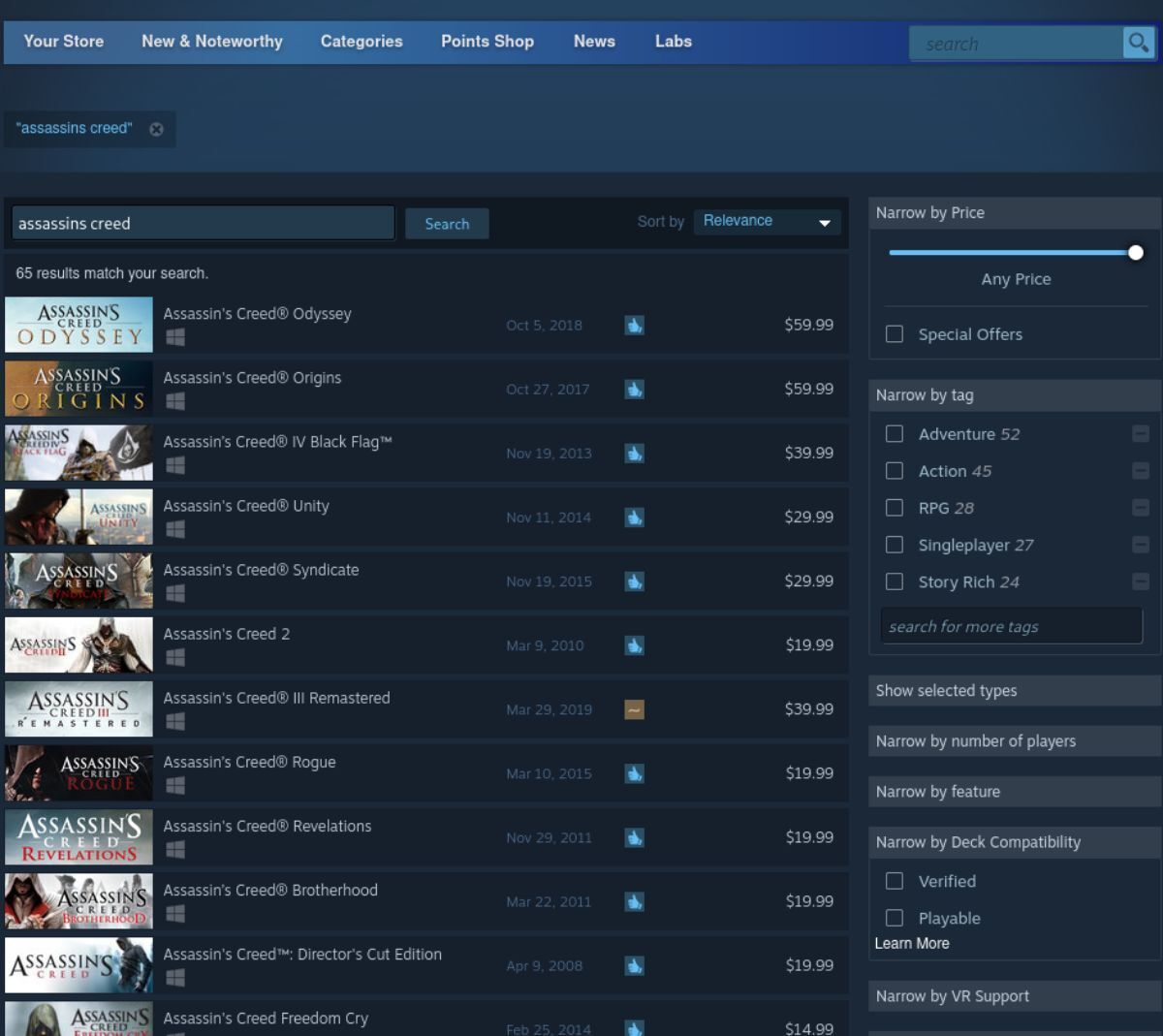The height and width of the screenshot is (1036, 1163).
Task: Click the mixed review icon for III Remastered
Action: (634, 709)
